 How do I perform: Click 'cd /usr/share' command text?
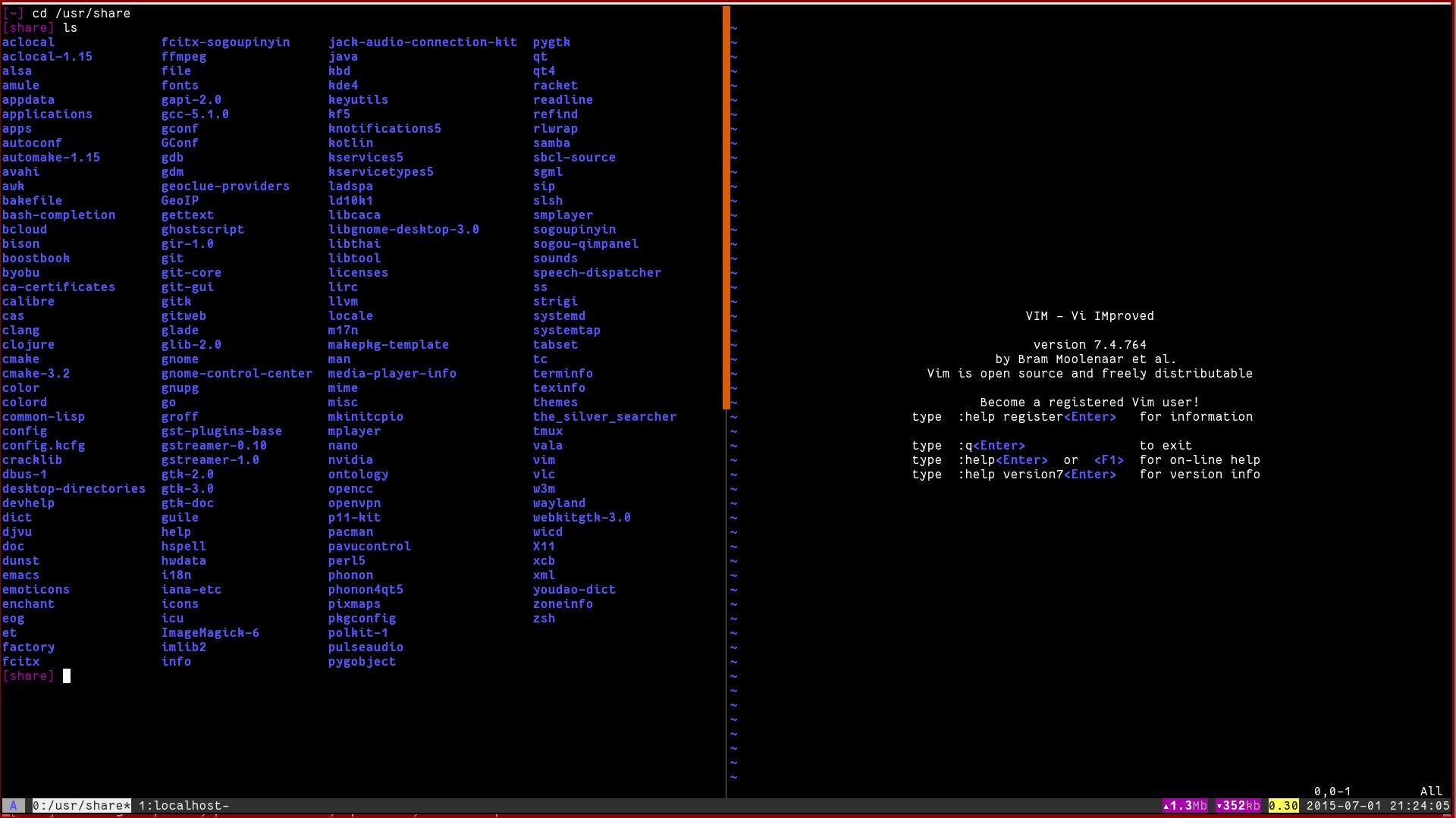coord(81,13)
